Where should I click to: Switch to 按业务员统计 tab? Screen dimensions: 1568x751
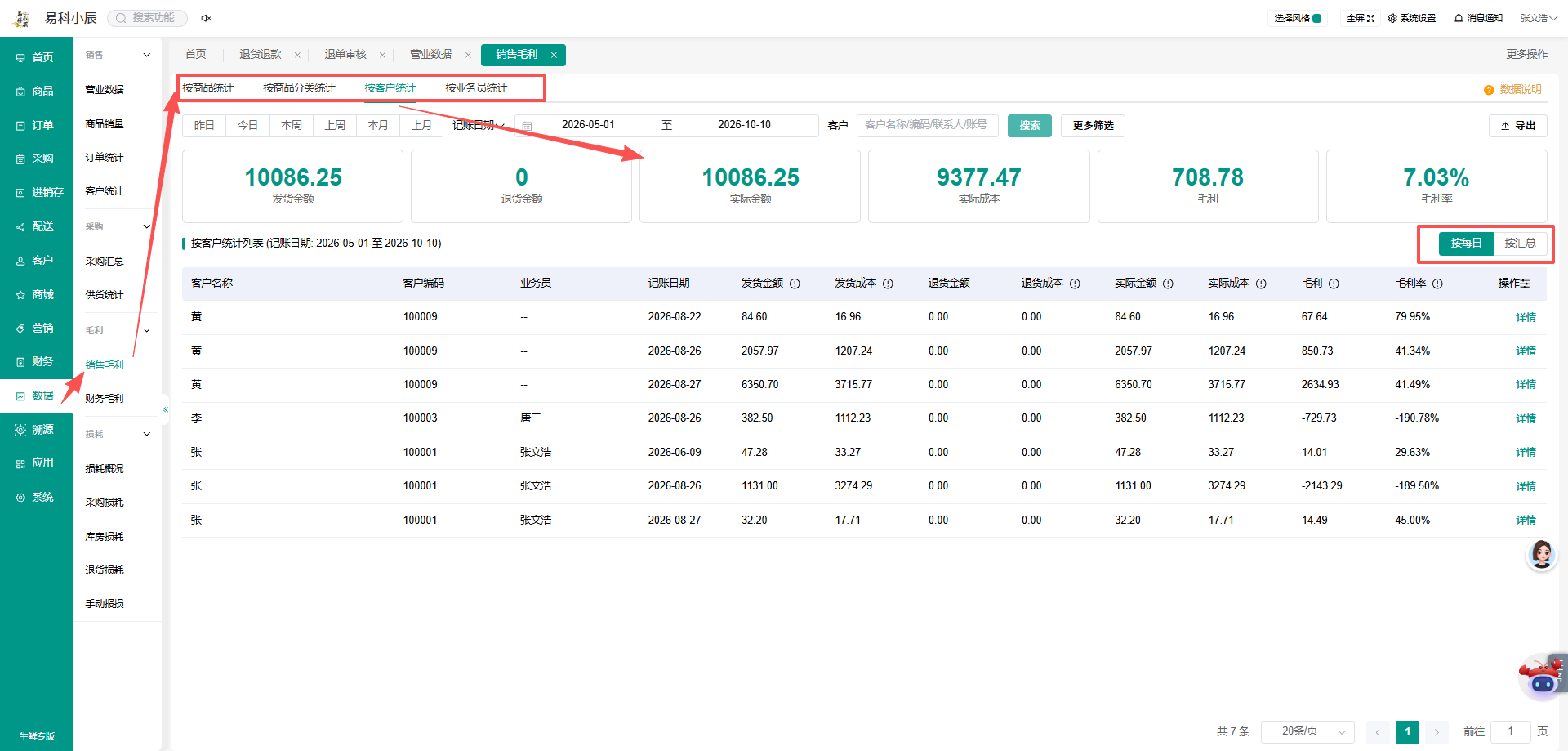tap(476, 87)
